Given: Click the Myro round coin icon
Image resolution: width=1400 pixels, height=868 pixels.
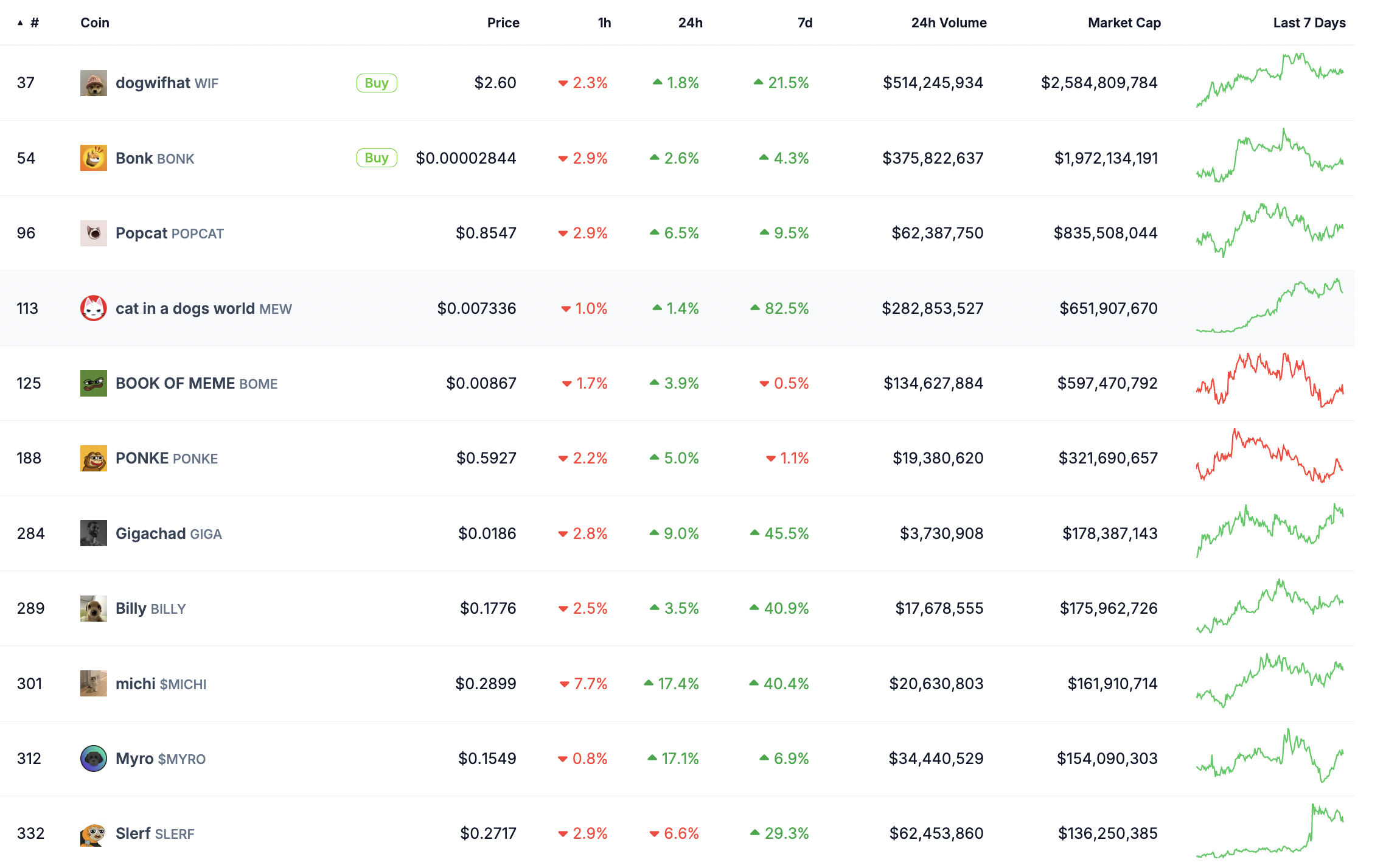Looking at the screenshot, I should pyautogui.click(x=94, y=759).
